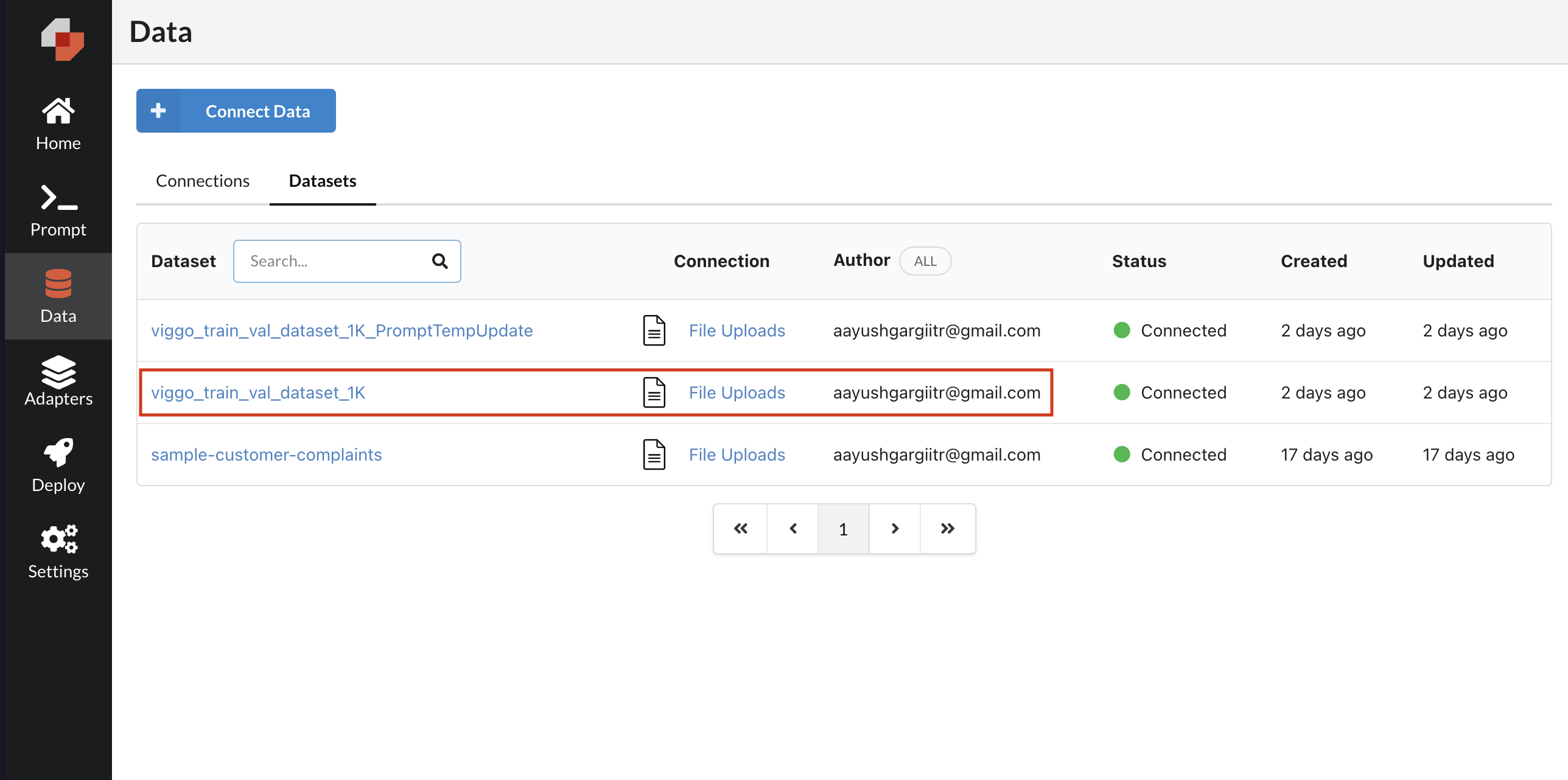This screenshot has width=1568, height=780.
Task: Click file icon in viggo_train_val_dataset_1K_PromptTempUpdate row
Action: pos(654,330)
